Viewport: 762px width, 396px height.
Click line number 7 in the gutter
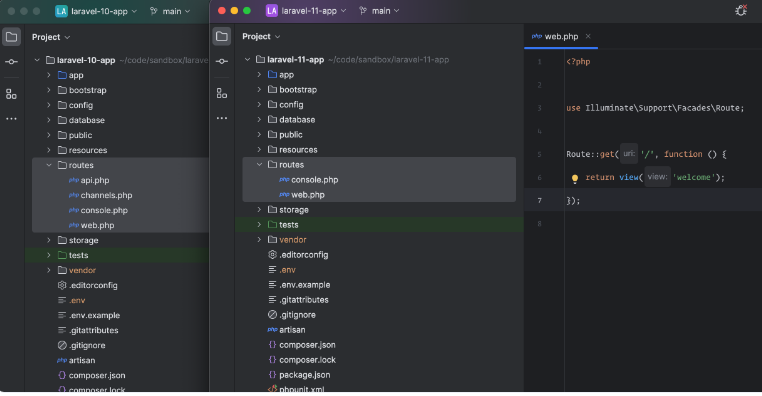(x=539, y=201)
